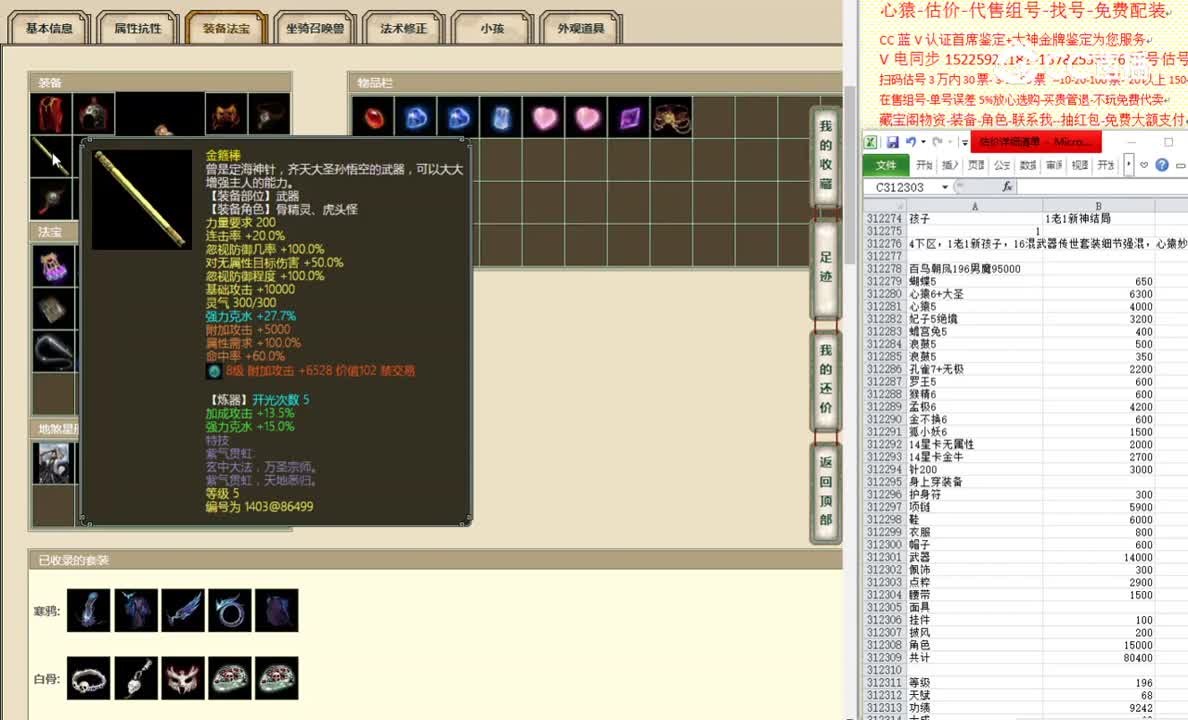Click the Excel insert function fx button

tap(1007, 186)
